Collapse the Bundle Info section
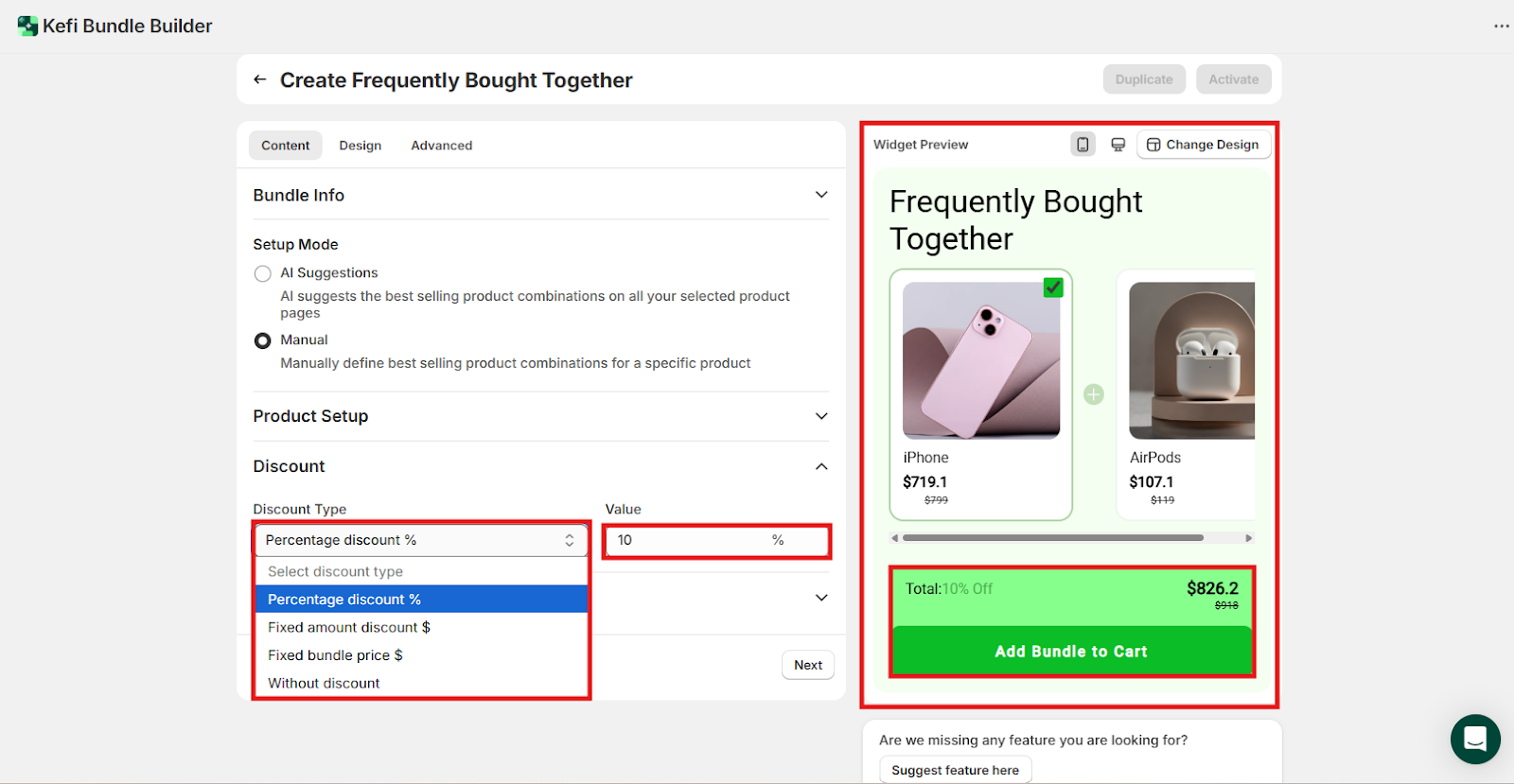 tap(821, 195)
